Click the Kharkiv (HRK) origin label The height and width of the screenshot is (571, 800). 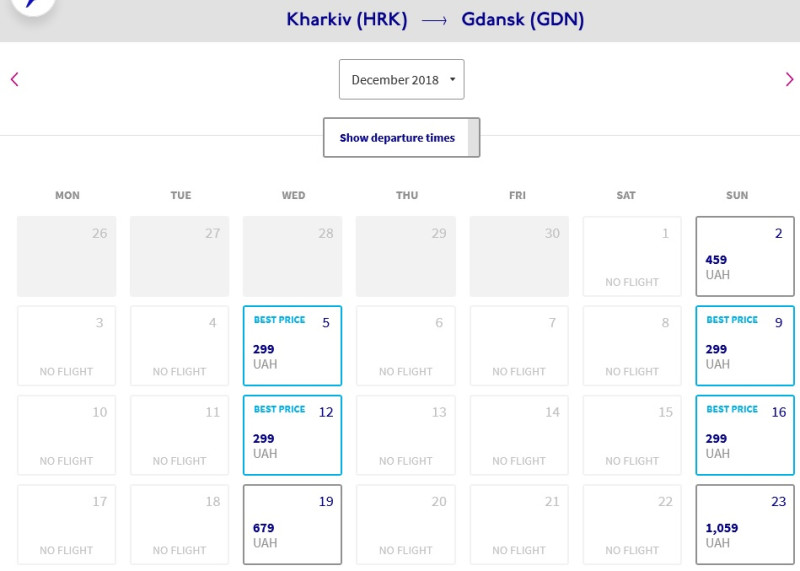347,20
